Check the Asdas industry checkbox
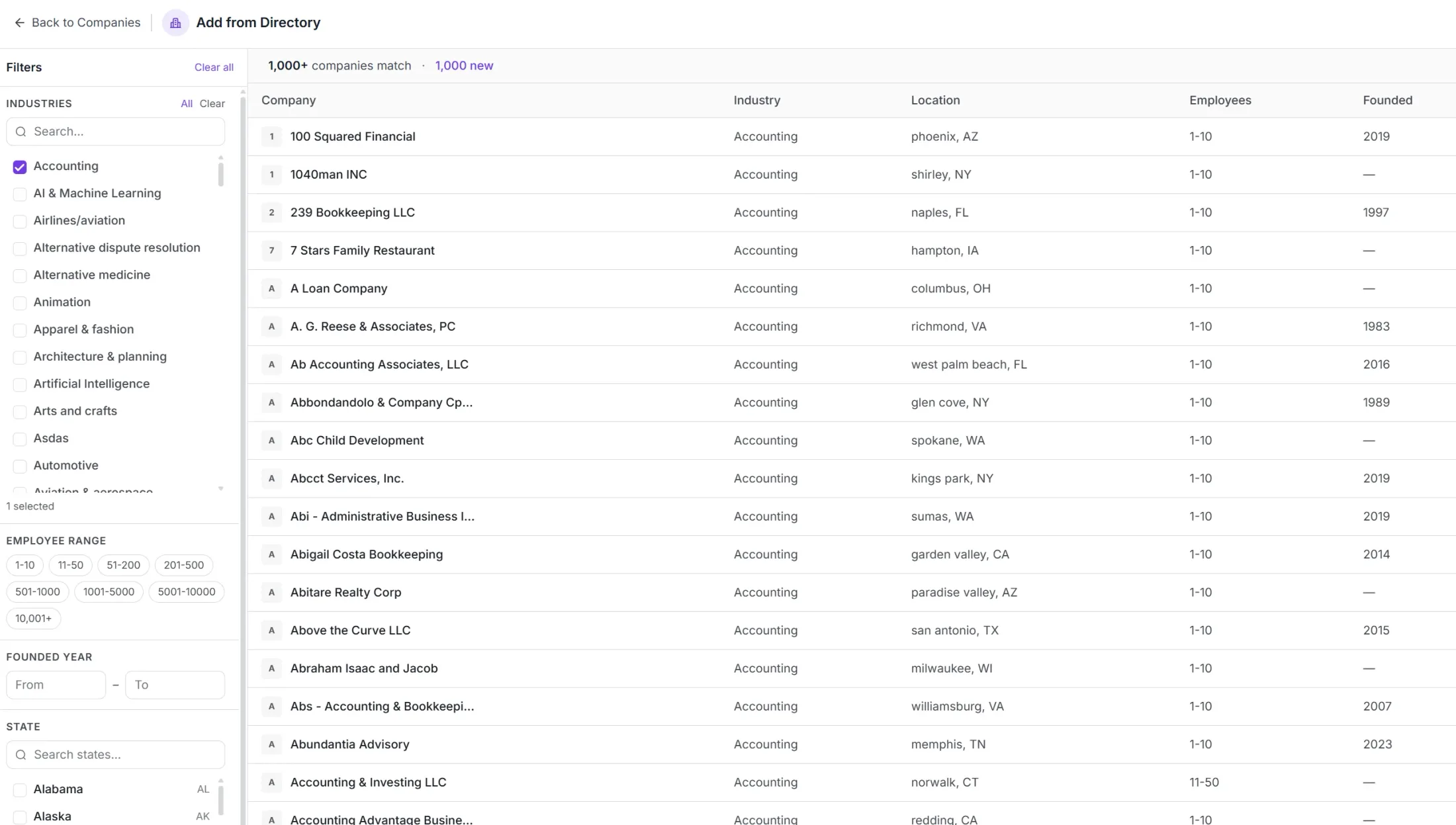 (20, 439)
